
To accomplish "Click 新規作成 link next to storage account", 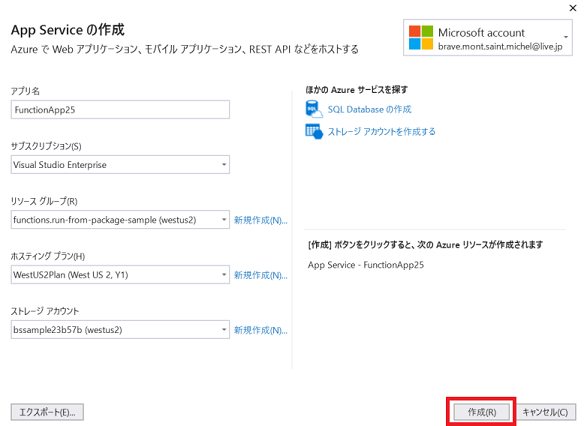I will pyautogui.click(x=260, y=330).
